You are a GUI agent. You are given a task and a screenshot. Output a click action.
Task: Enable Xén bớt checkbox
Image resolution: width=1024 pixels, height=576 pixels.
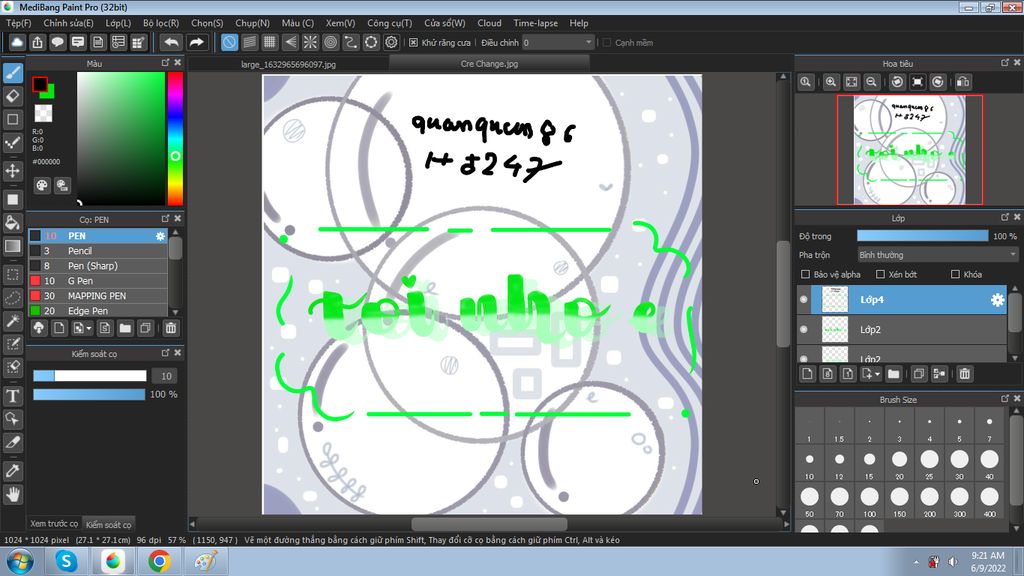(880, 274)
